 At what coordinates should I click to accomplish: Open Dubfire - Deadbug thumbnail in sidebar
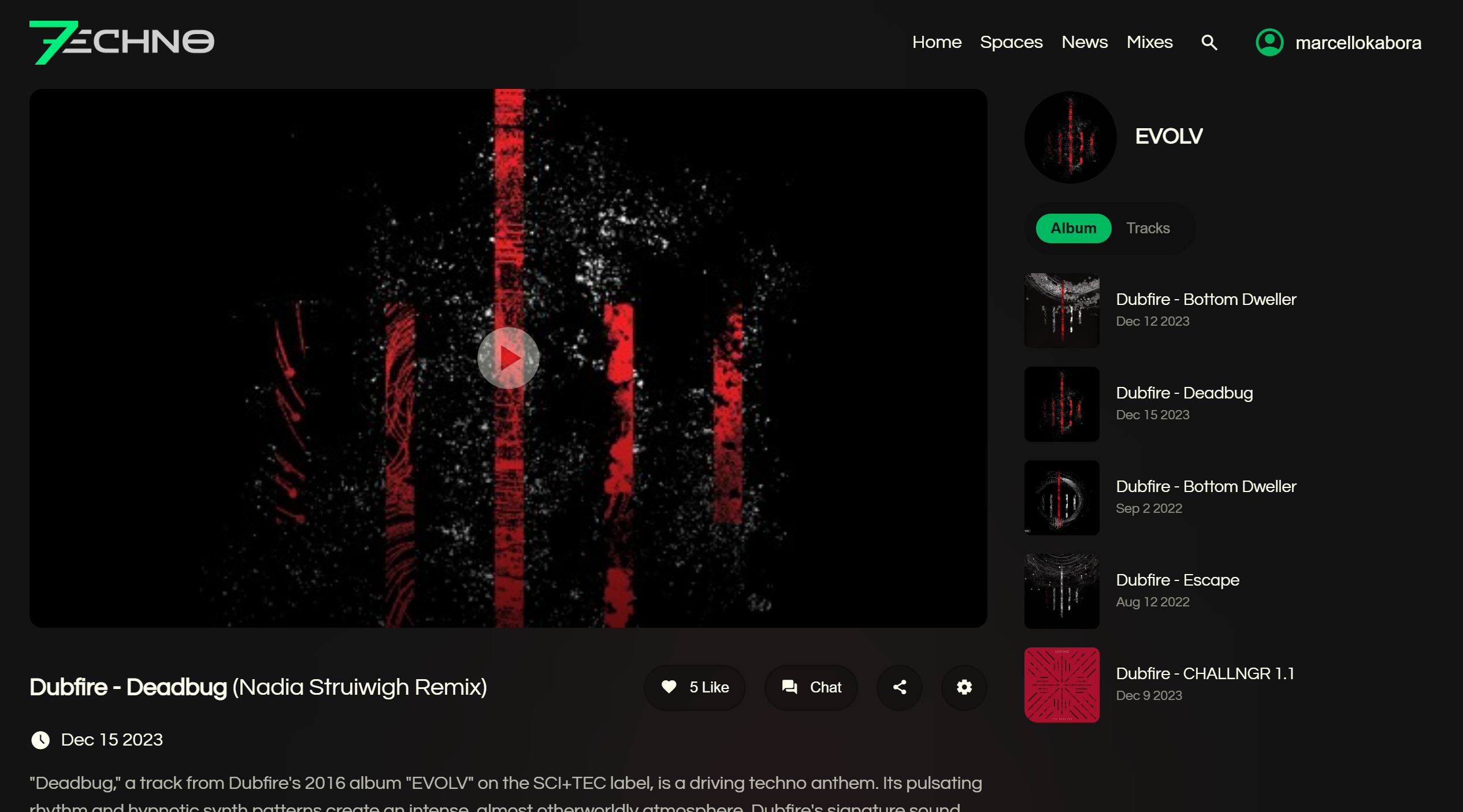pos(1061,404)
